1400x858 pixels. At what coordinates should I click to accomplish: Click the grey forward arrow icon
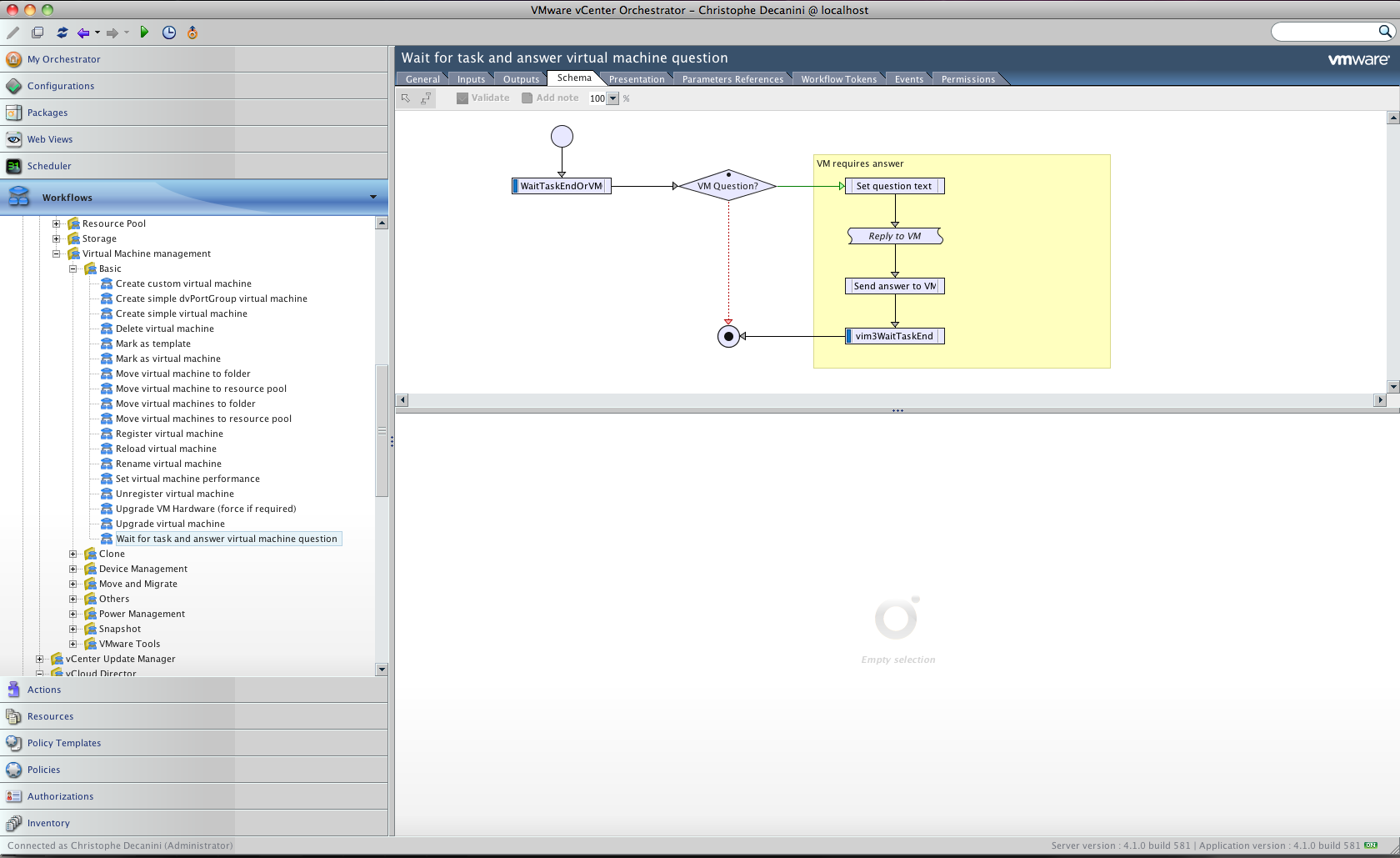pos(112,33)
